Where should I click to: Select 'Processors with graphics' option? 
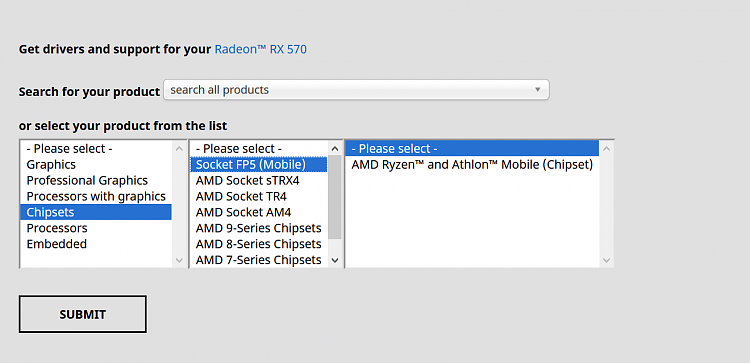click(96, 196)
